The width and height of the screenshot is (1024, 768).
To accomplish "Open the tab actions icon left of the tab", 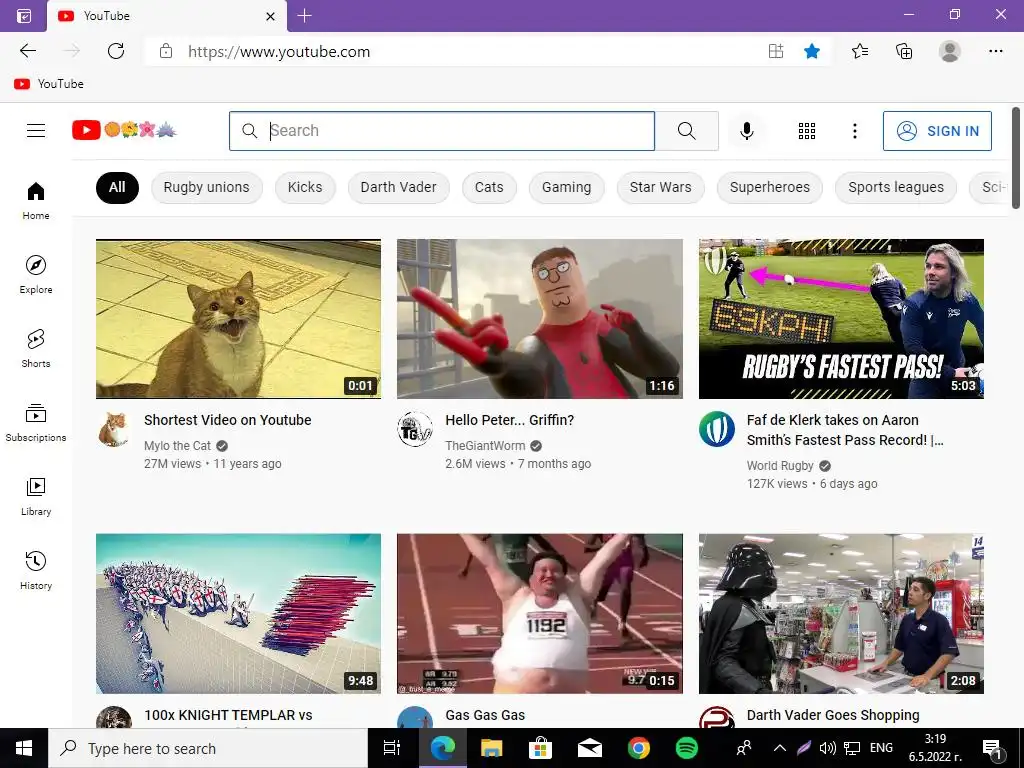I will pyautogui.click(x=24, y=16).
